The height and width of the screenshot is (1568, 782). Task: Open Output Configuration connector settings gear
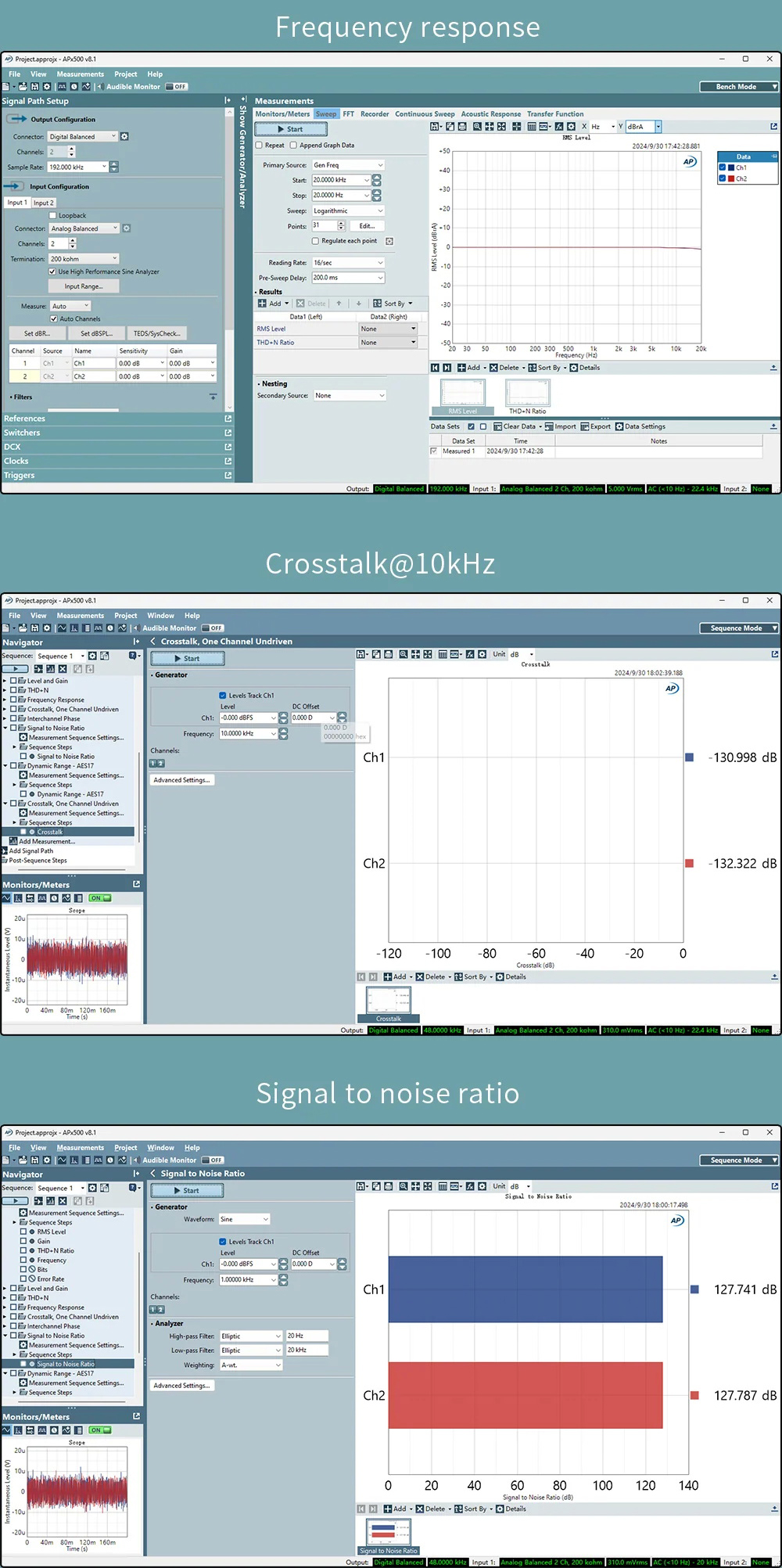coord(124,137)
